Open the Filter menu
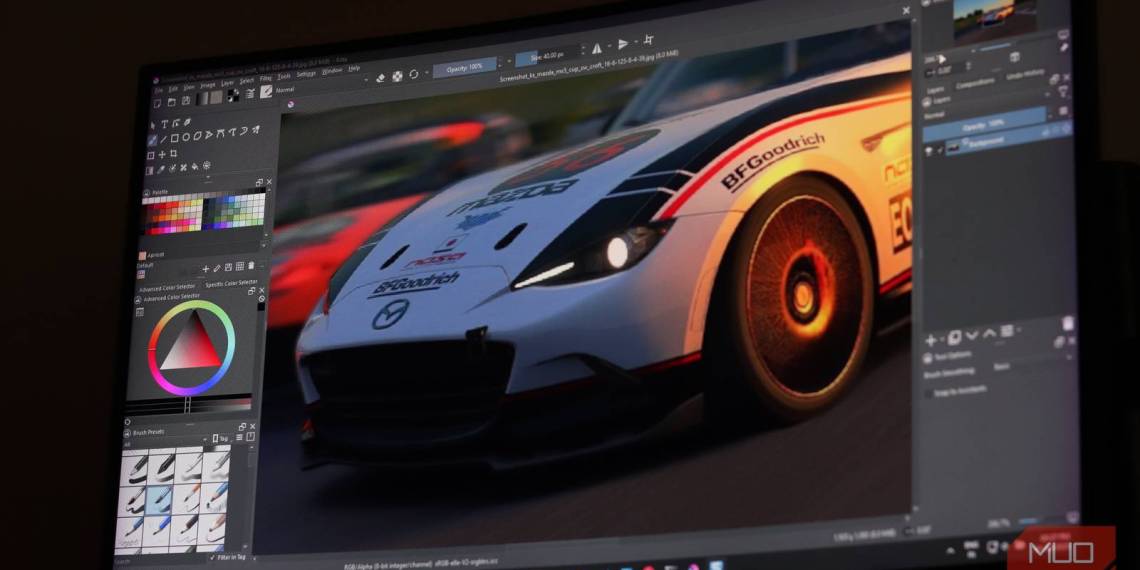The image size is (1140, 570). (x=265, y=79)
